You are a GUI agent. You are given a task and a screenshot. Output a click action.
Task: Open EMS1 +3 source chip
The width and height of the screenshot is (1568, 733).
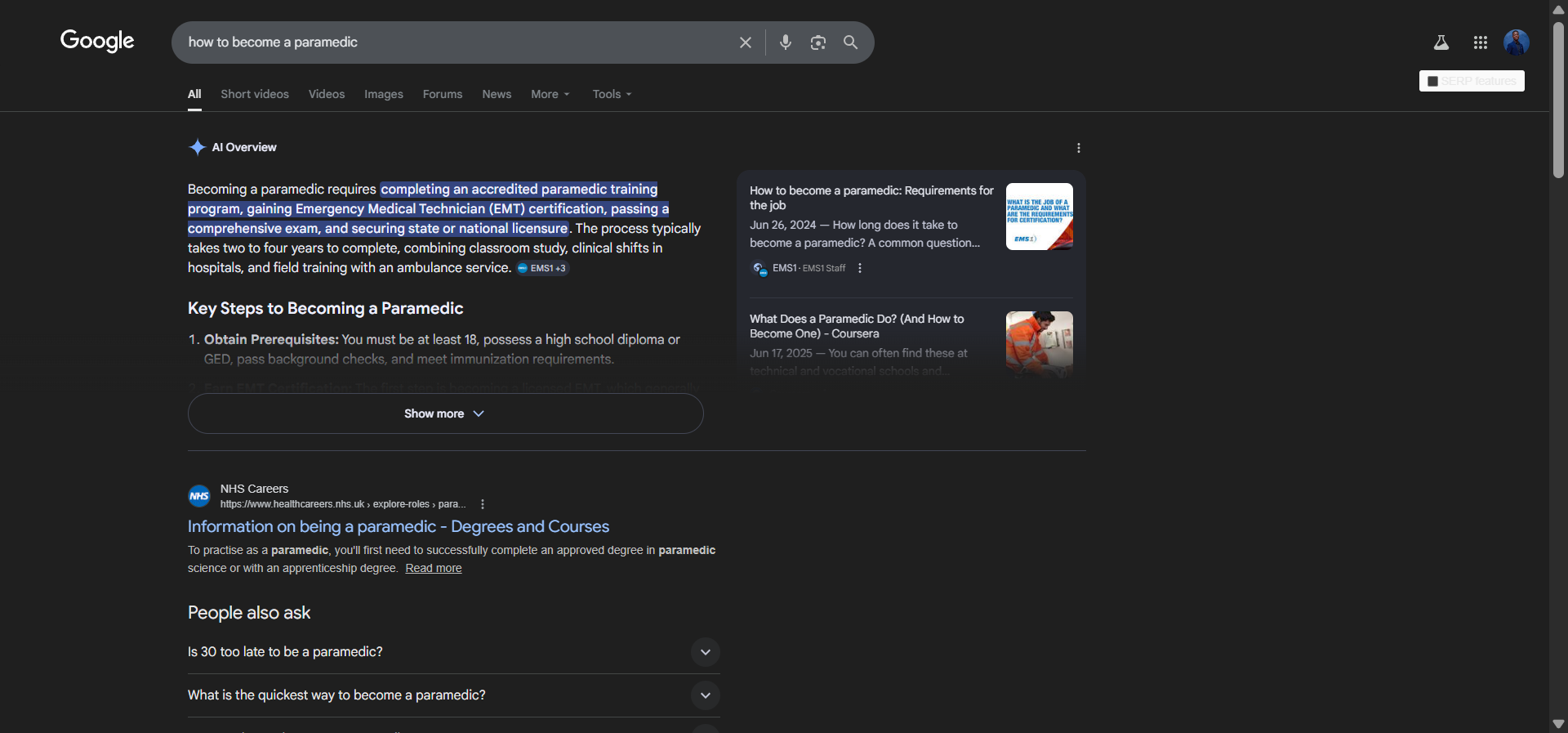coord(542,268)
